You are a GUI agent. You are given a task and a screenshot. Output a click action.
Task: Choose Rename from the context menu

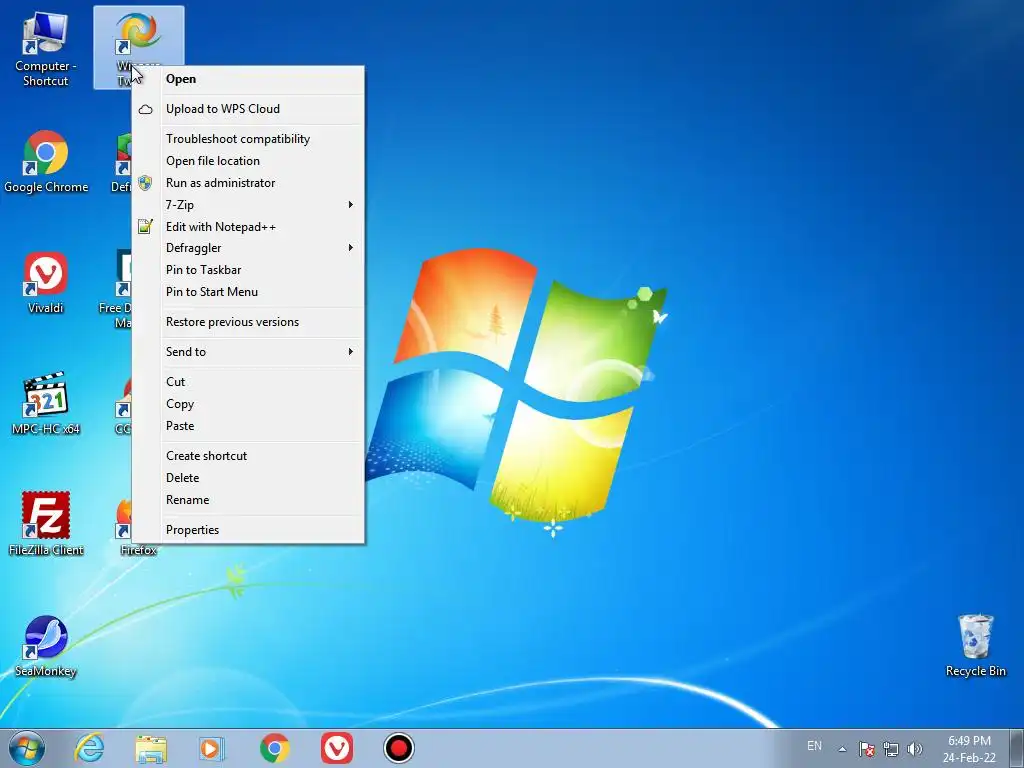pos(248,500)
